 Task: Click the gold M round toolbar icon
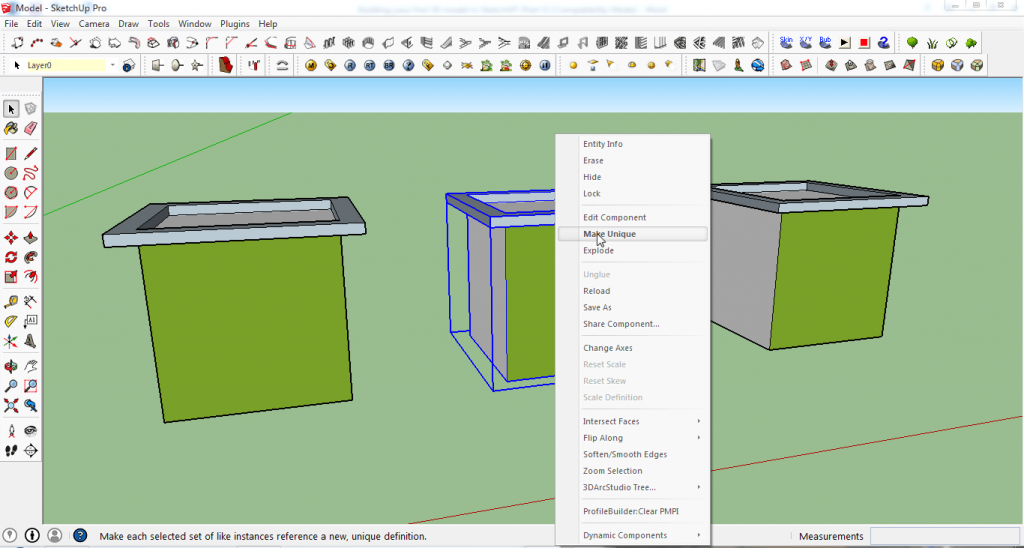(x=311, y=65)
